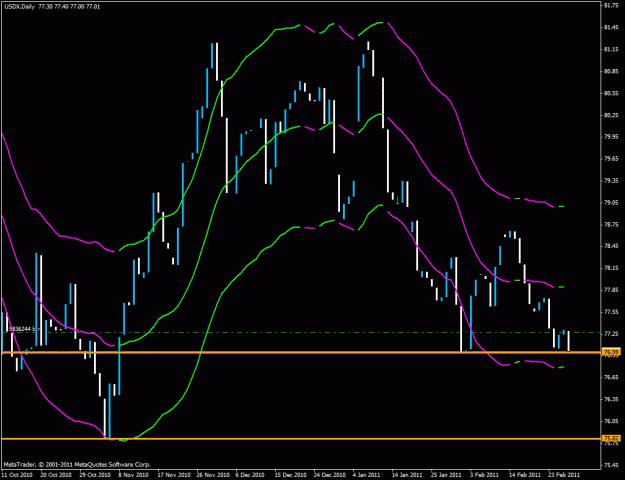This screenshot has width=625, height=480.
Task: Click the 81.45 price axis label
Action: point(611,28)
